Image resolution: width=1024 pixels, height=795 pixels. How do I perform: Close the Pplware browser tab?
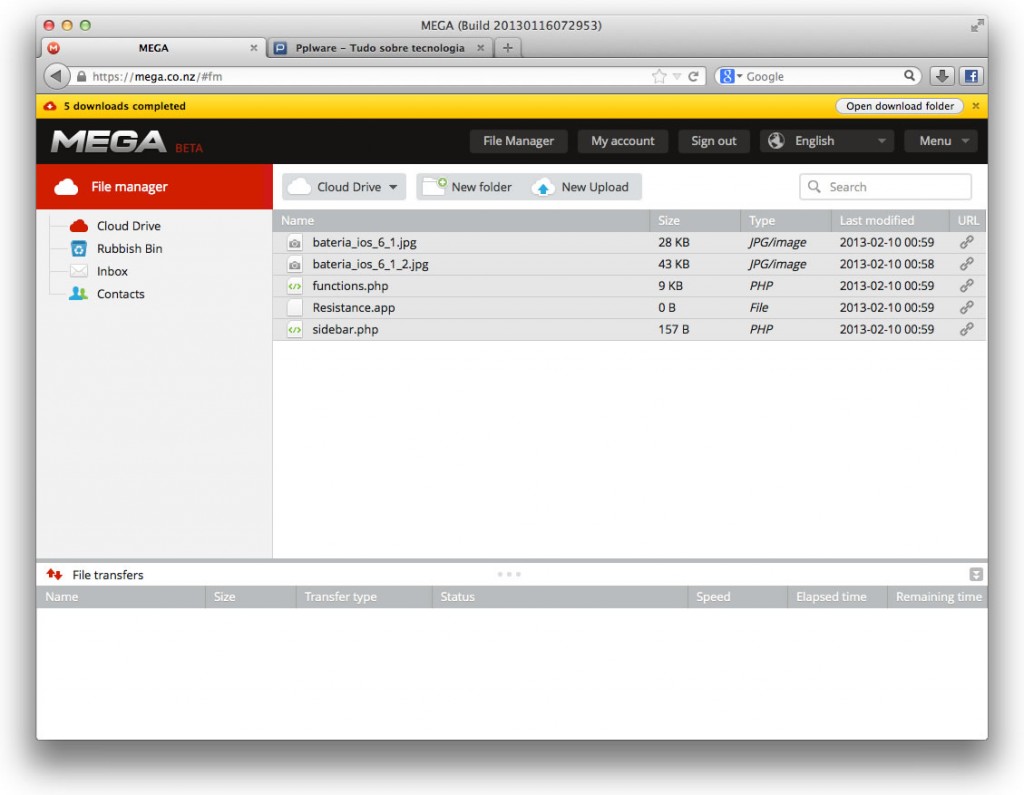point(480,48)
